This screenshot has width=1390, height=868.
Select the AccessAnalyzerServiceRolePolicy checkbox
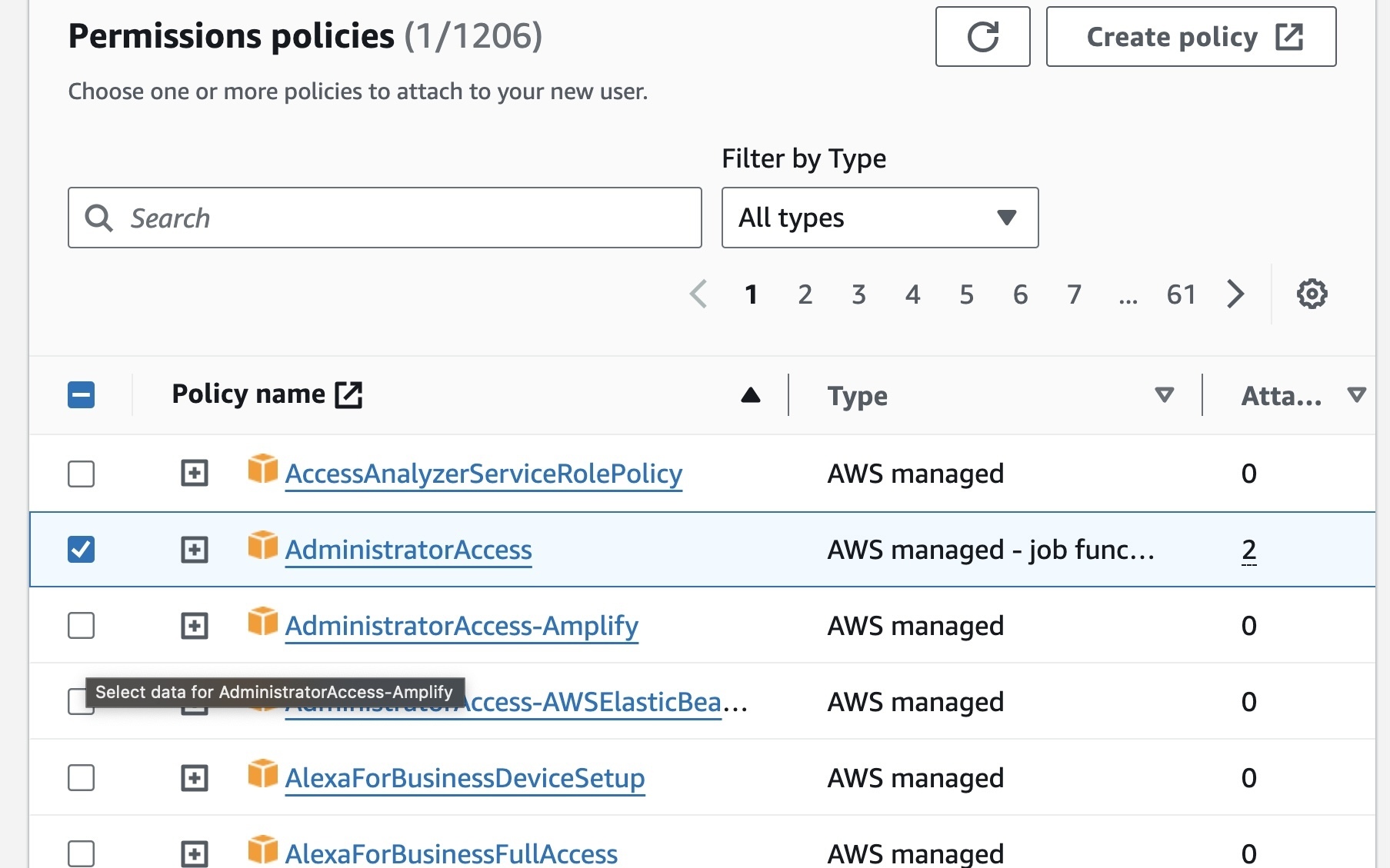tap(82, 474)
